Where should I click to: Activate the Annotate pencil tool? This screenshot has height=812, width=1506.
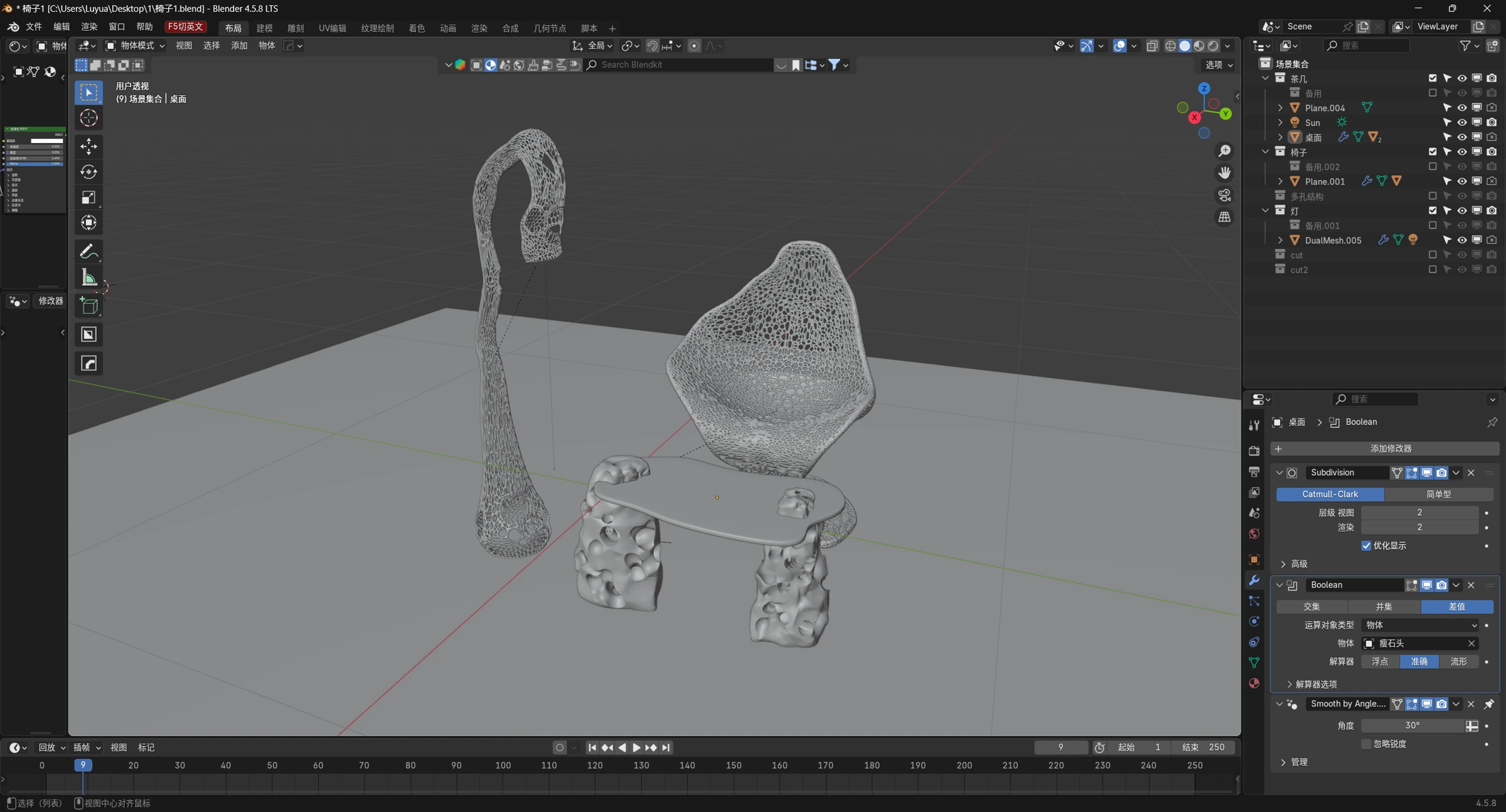pos(88,252)
